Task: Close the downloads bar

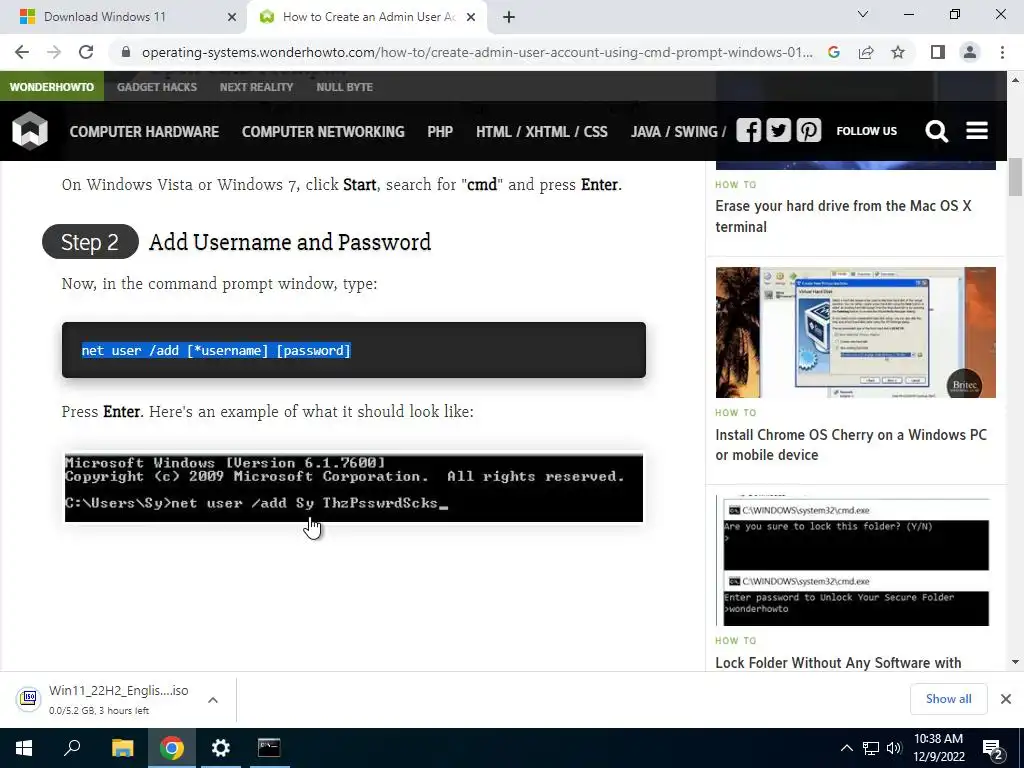Action: pyautogui.click(x=1006, y=699)
